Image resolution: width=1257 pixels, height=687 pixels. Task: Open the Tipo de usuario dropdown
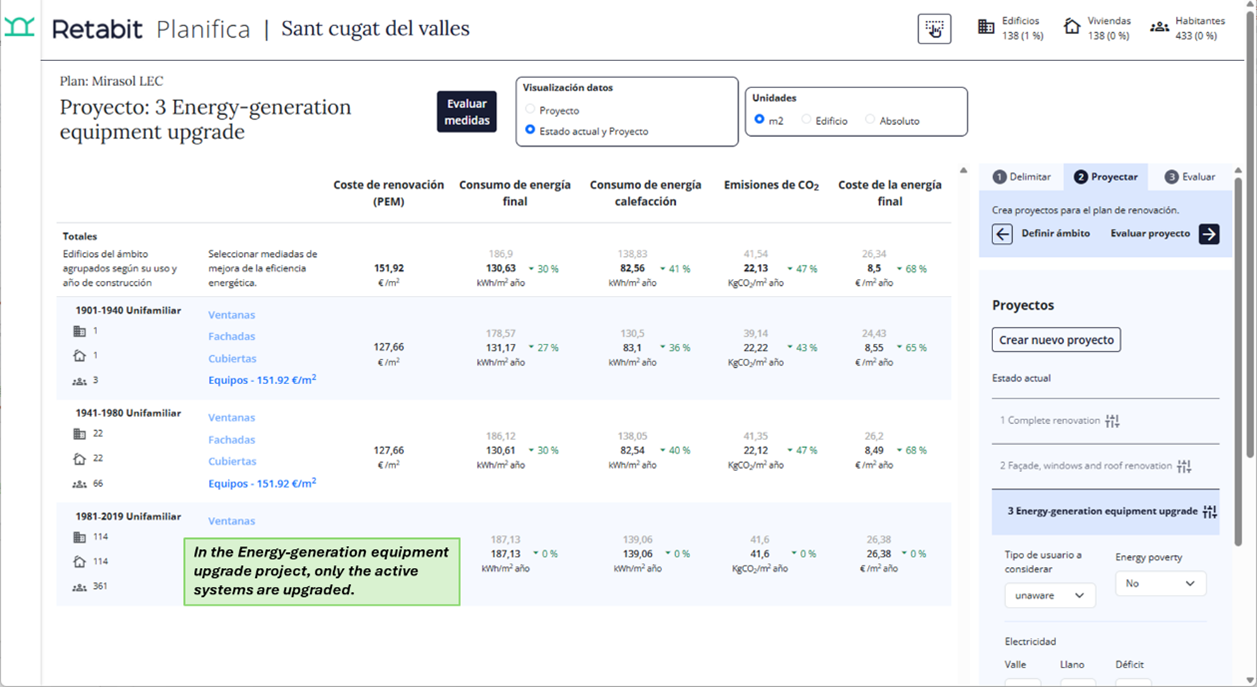[x=1050, y=595]
